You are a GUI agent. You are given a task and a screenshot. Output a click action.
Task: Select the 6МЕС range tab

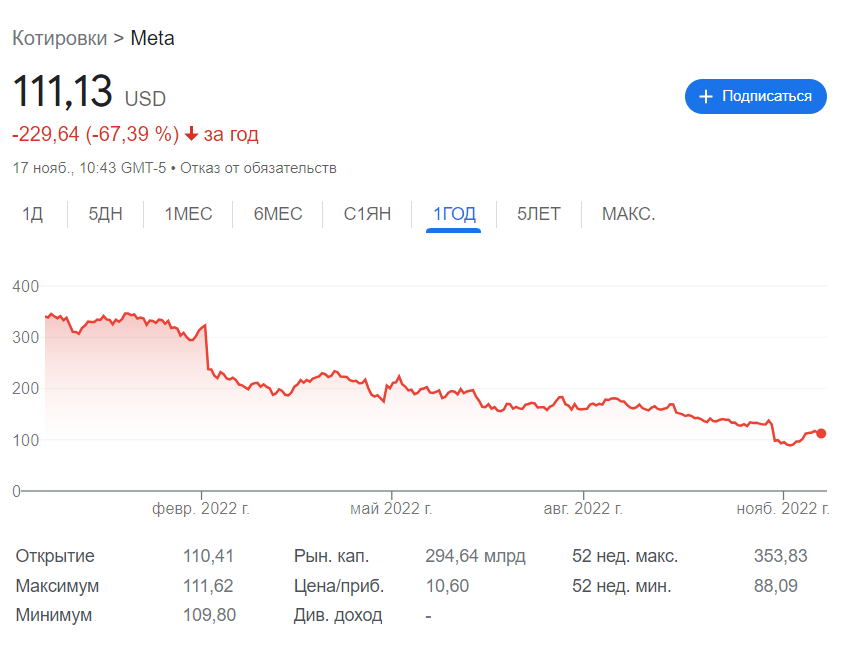point(278,214)
